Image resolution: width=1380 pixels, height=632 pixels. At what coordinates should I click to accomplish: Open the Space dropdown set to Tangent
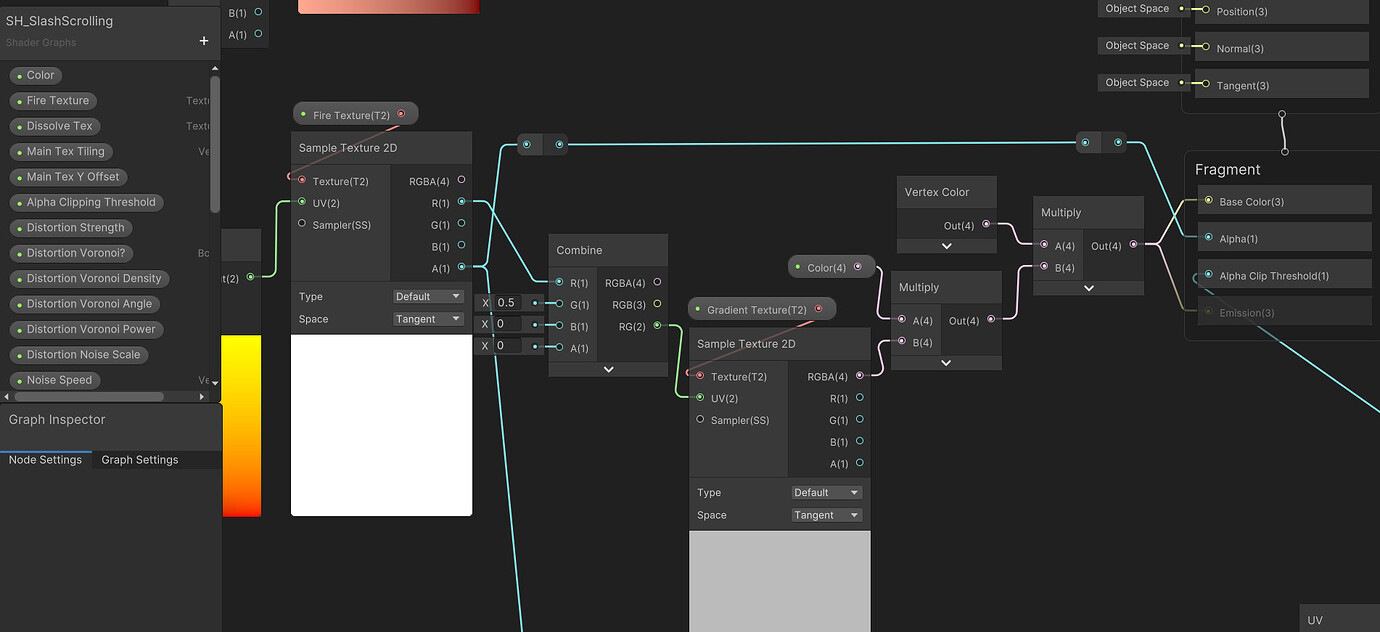[x=428, y=318]
